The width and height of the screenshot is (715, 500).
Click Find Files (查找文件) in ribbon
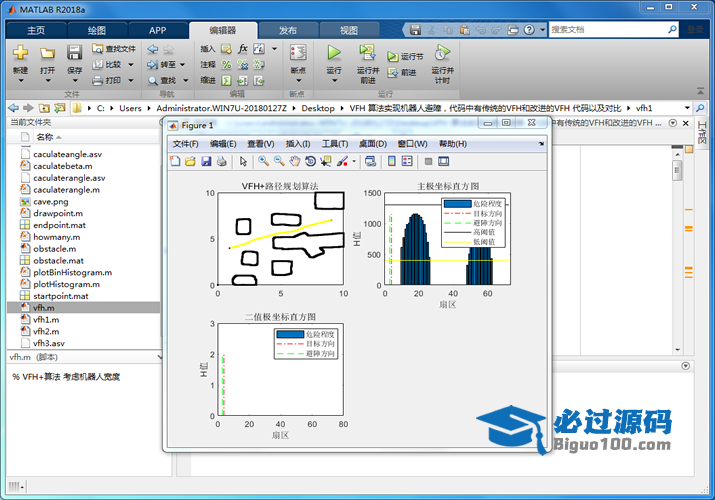coord(114,48)
